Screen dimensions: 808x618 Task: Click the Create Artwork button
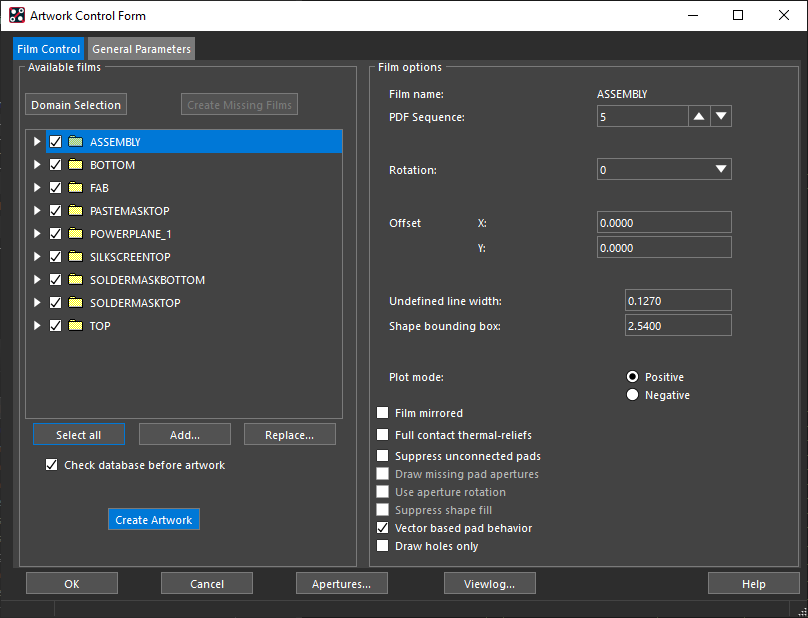[154, 520]
